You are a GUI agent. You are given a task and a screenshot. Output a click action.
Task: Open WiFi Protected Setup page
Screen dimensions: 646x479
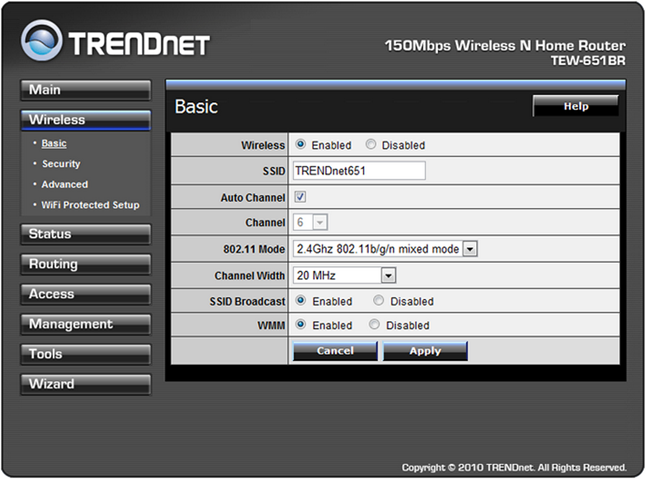90,205
